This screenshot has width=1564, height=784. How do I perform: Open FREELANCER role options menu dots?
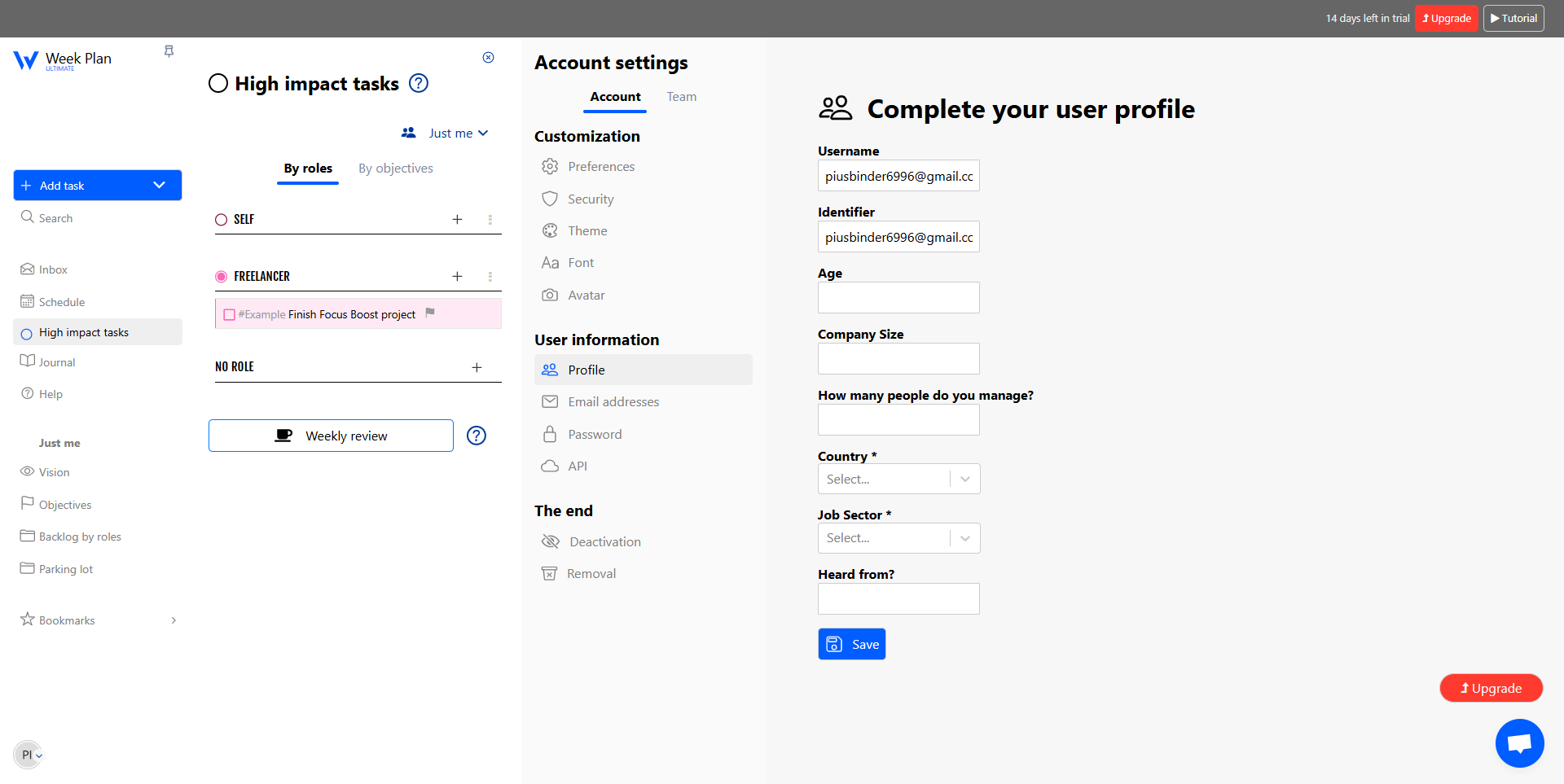[x=490, y=277]
